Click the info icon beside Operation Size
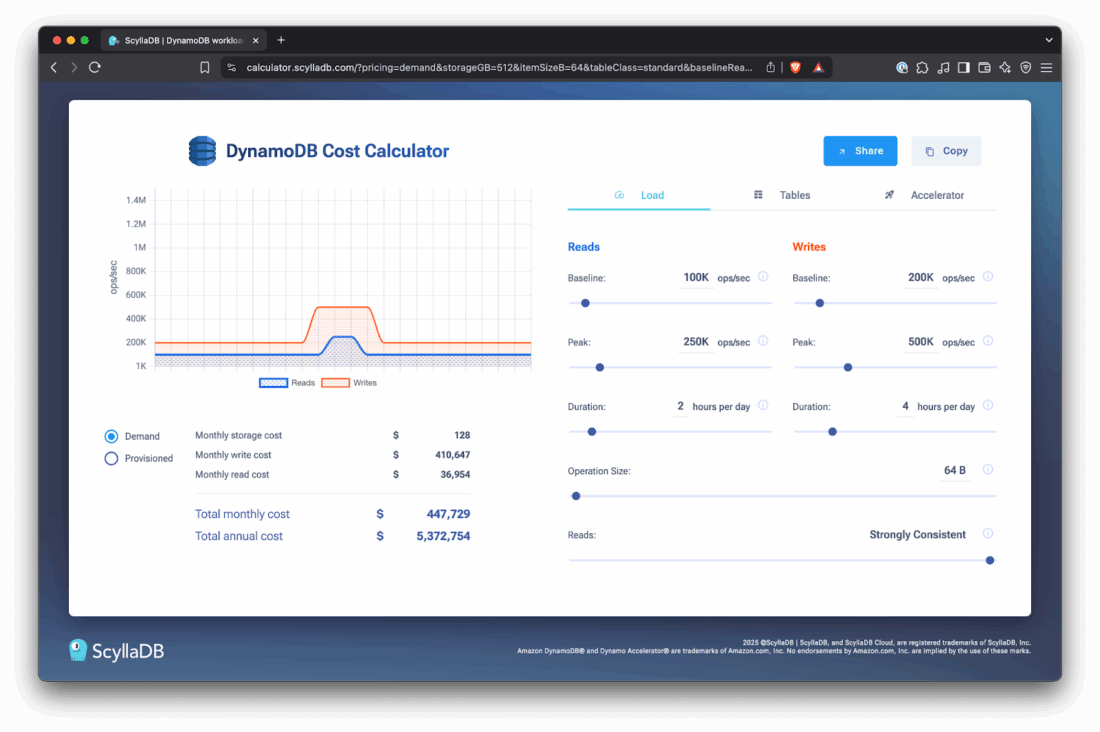 pyautogui.click(x=988, y=469)
